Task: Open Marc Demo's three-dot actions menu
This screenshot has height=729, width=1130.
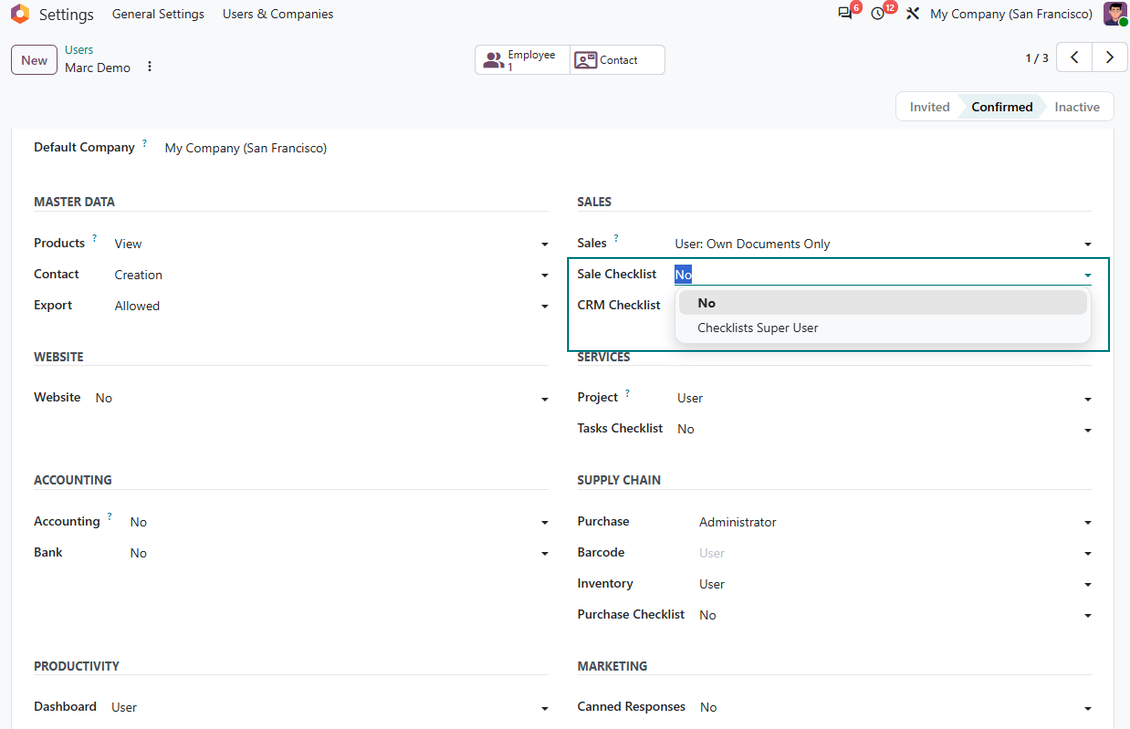Action: point(149,66)
